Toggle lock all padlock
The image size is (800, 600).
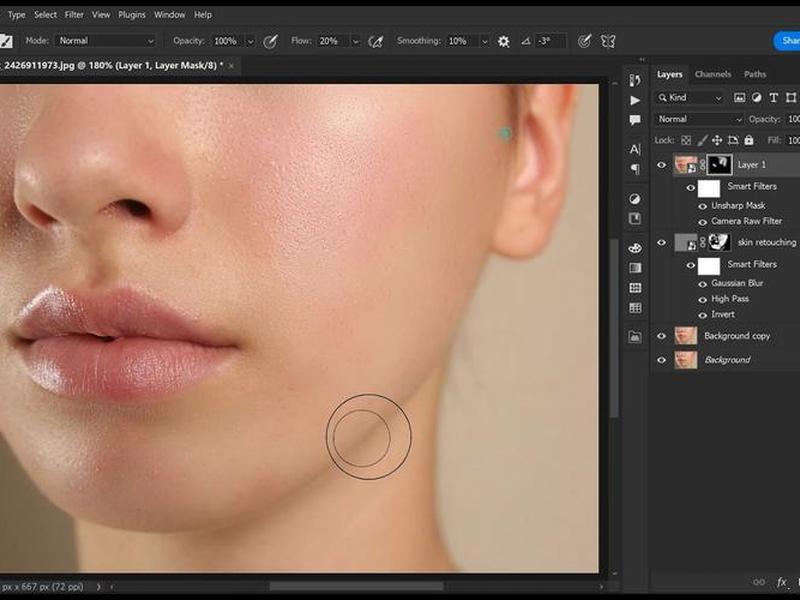(x=748, y=140)
